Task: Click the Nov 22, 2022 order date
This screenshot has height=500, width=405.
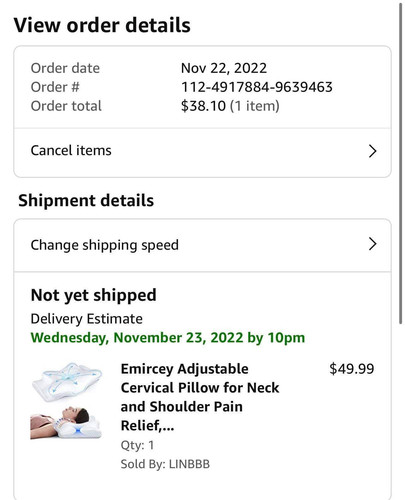Action: tap(224, 68)
